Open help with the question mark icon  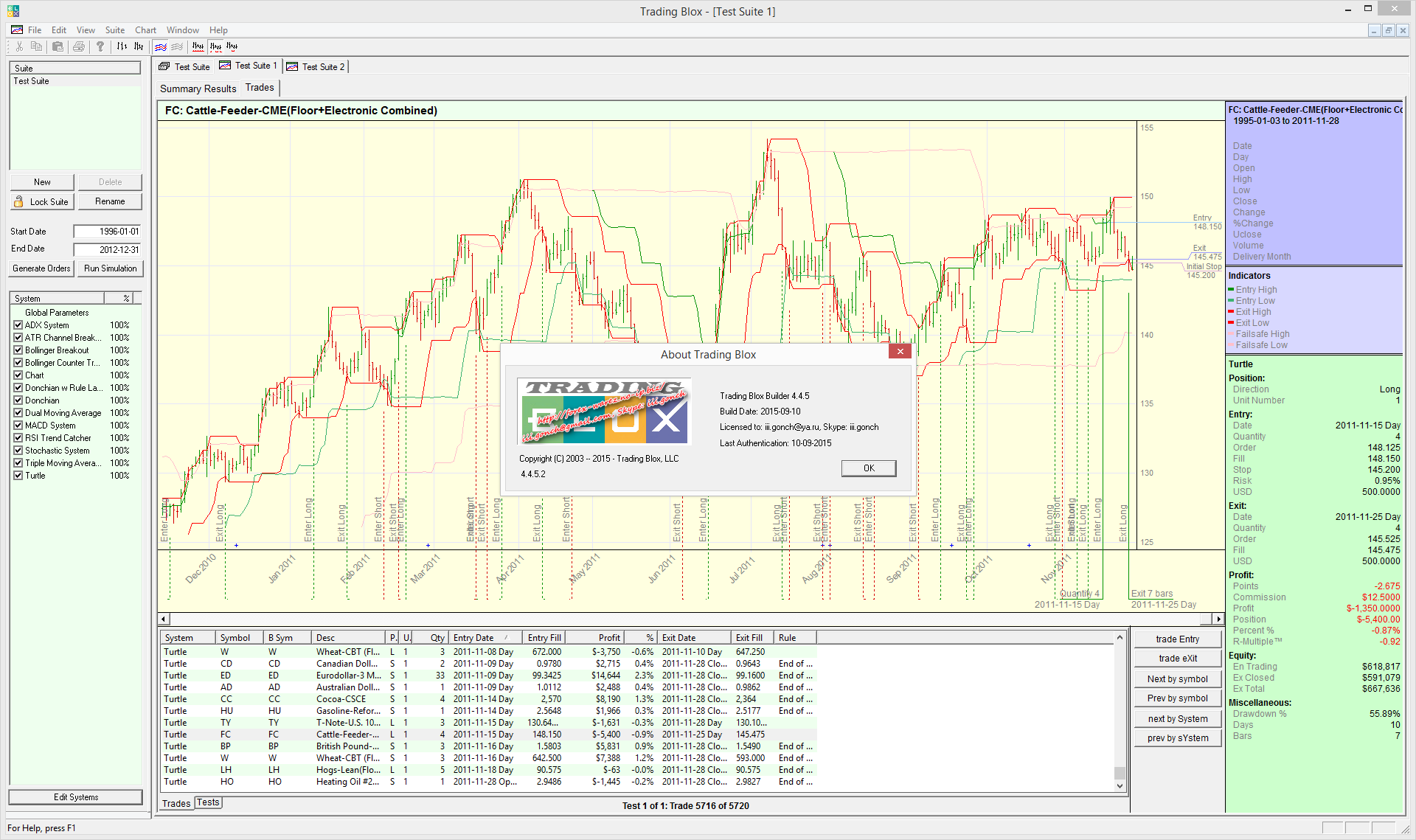pos(100,46)
